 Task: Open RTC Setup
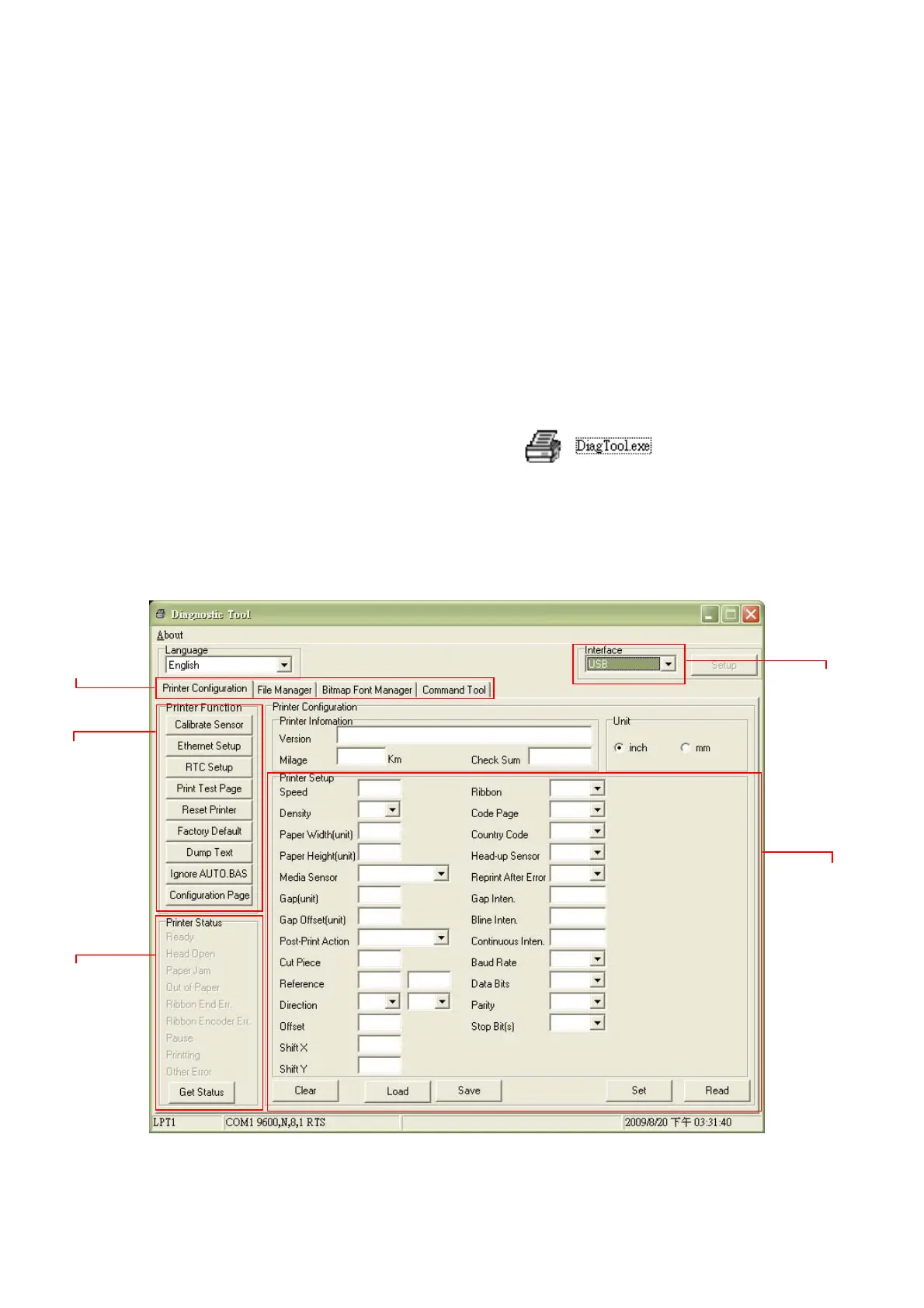[209, 767]
